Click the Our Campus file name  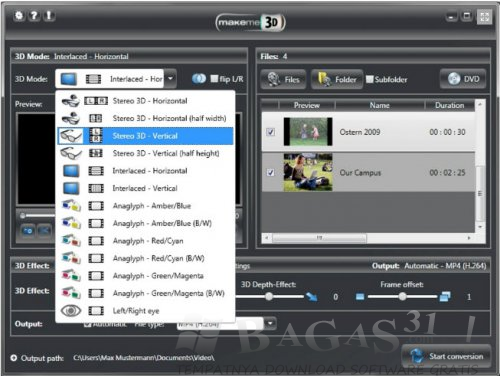pyautogui.click(x=360, y=173)
